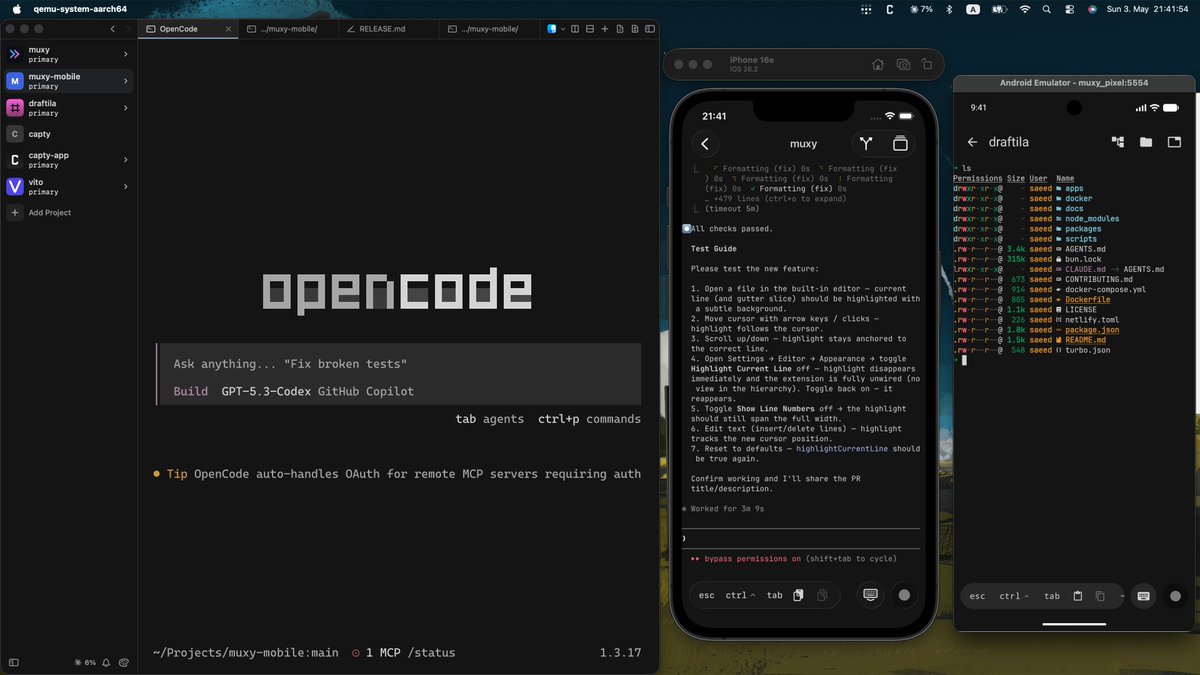Show the keyboard on Android emulator
This screenshot has height=675, width=1200.
tap(1143, 596)
